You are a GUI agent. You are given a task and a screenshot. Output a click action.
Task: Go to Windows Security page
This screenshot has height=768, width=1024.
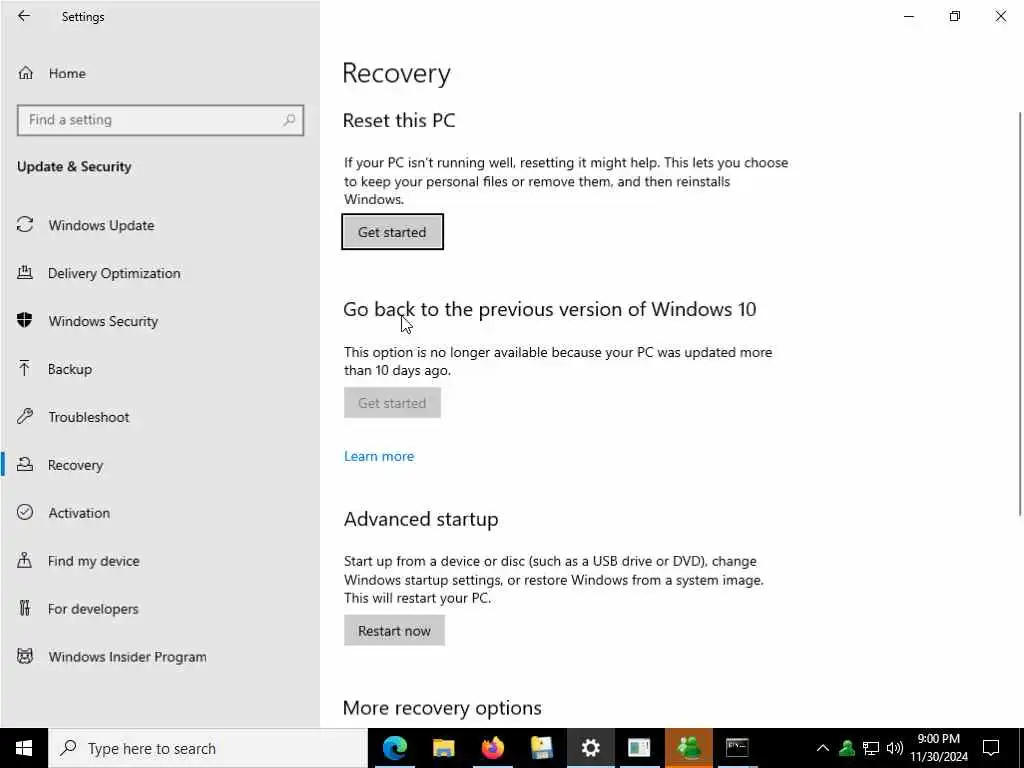103,321
